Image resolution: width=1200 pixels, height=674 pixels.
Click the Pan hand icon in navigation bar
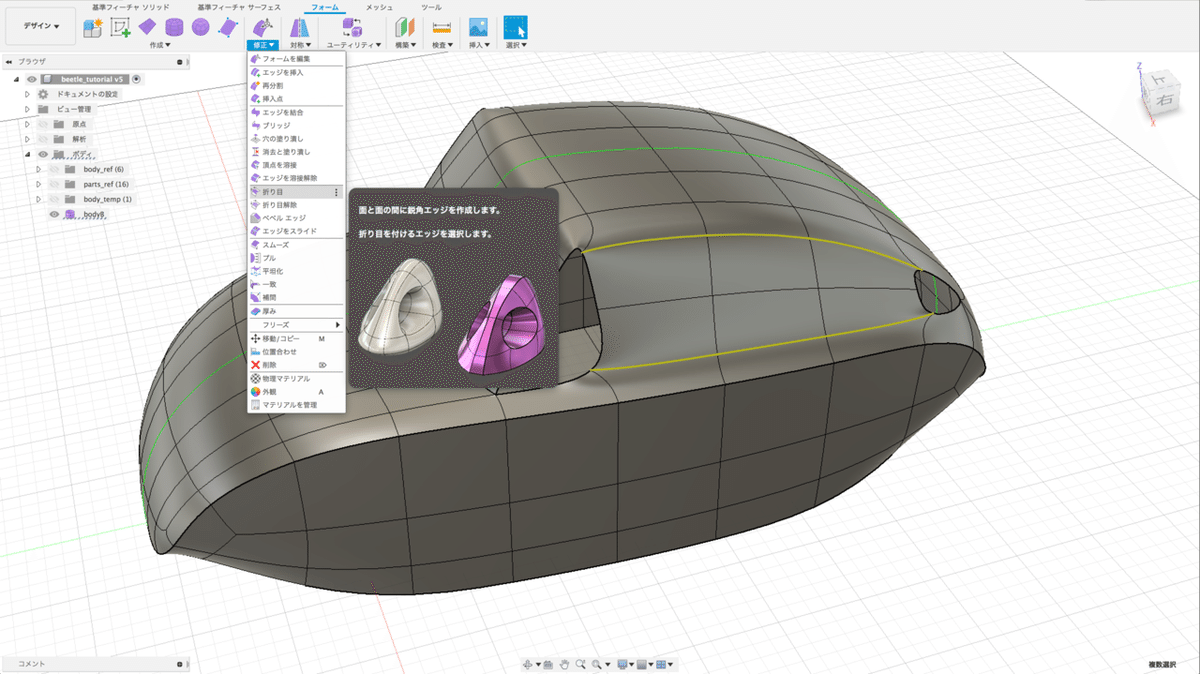[564, 664]
